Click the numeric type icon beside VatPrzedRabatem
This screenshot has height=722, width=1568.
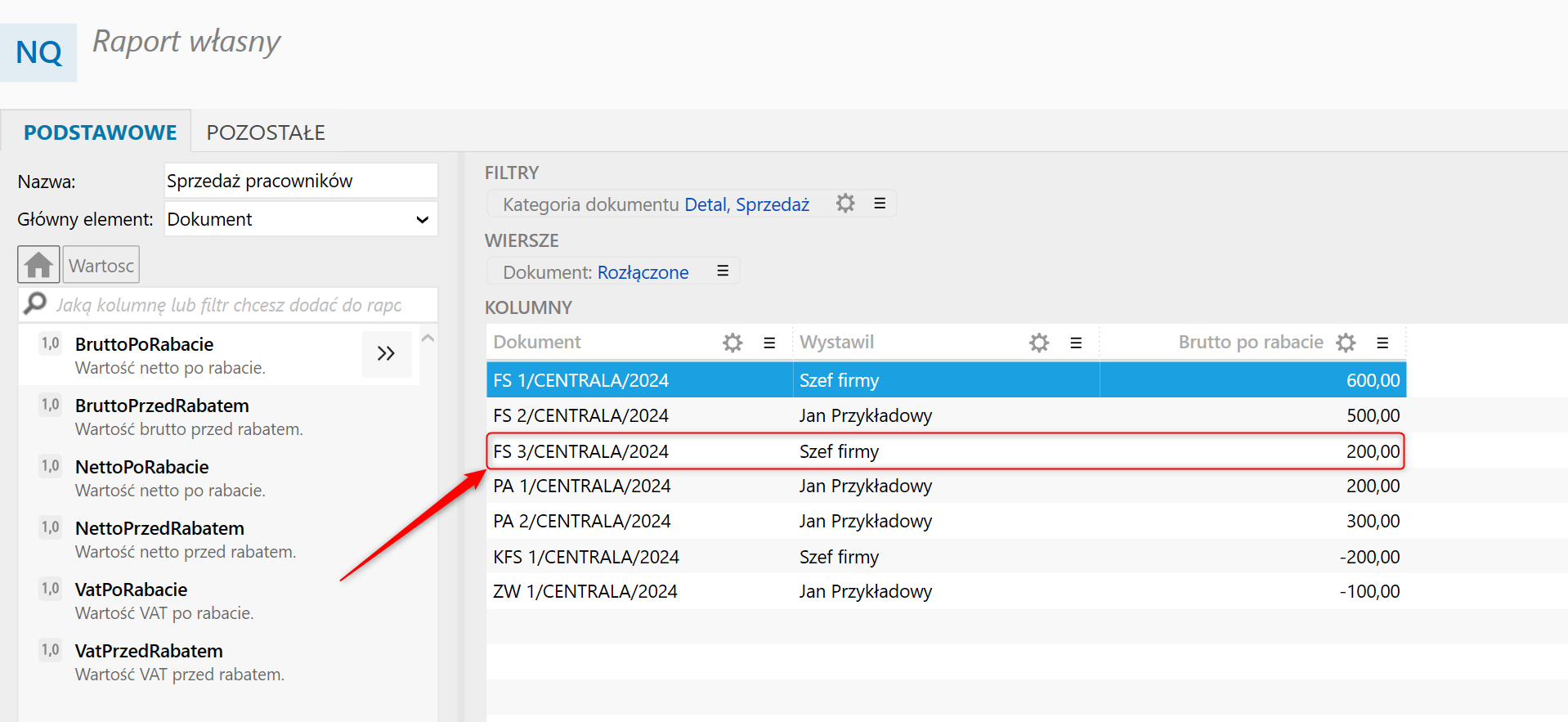(51, 650)
